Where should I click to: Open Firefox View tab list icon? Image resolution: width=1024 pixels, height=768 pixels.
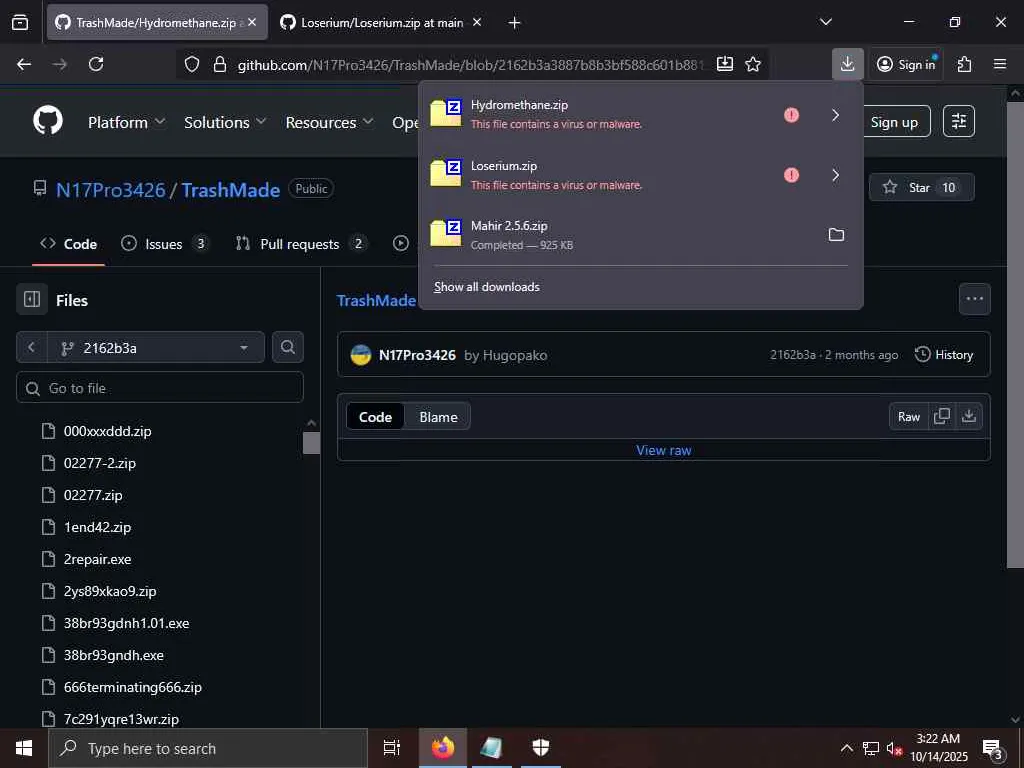20,22
